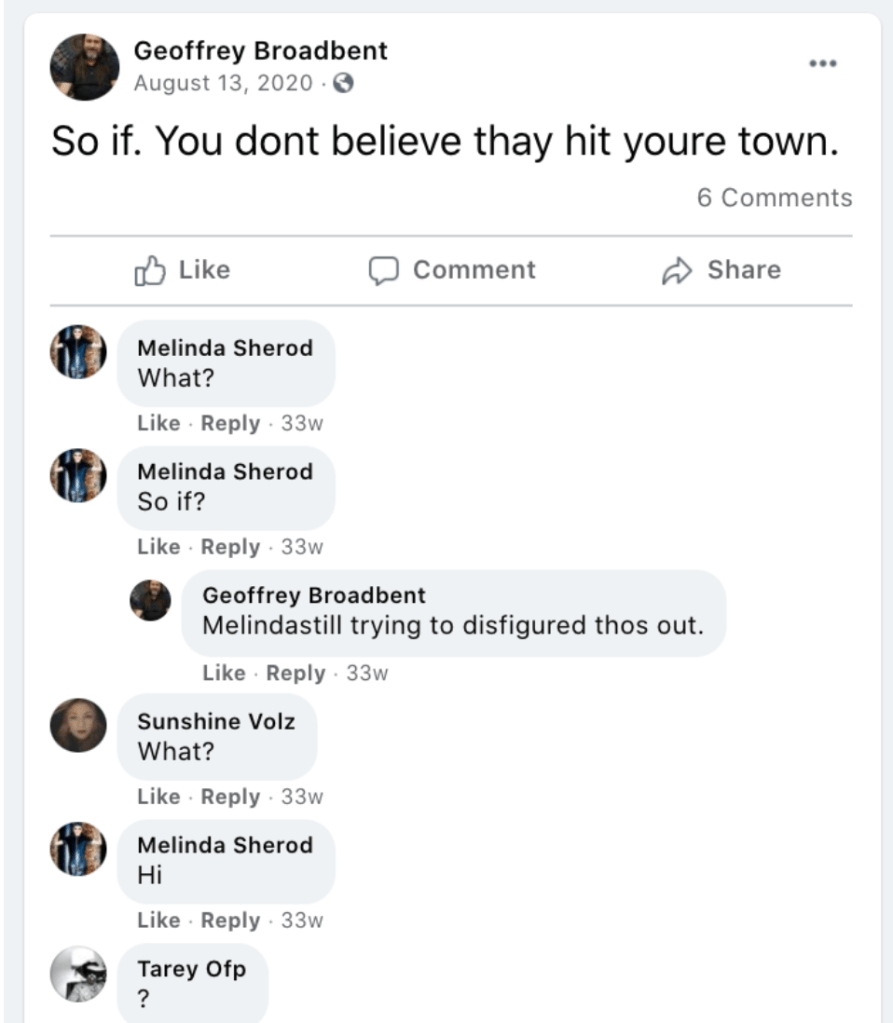This screenshot has height=1023, width=893.
Task: Open the August 13, 2020 post timestamp
Action: coord(223,84)
